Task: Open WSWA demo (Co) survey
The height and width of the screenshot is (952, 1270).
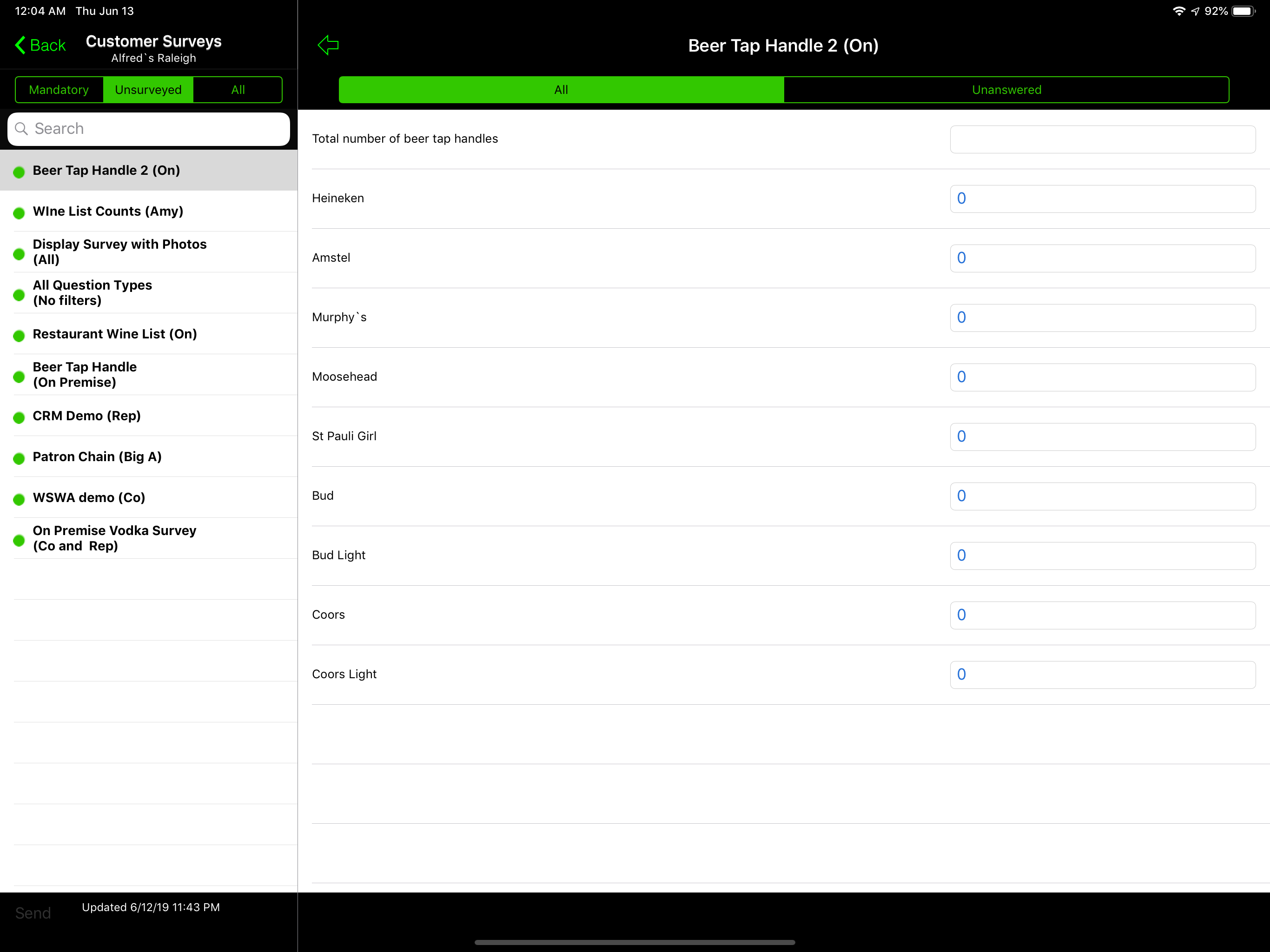Action: coord(149,497)
